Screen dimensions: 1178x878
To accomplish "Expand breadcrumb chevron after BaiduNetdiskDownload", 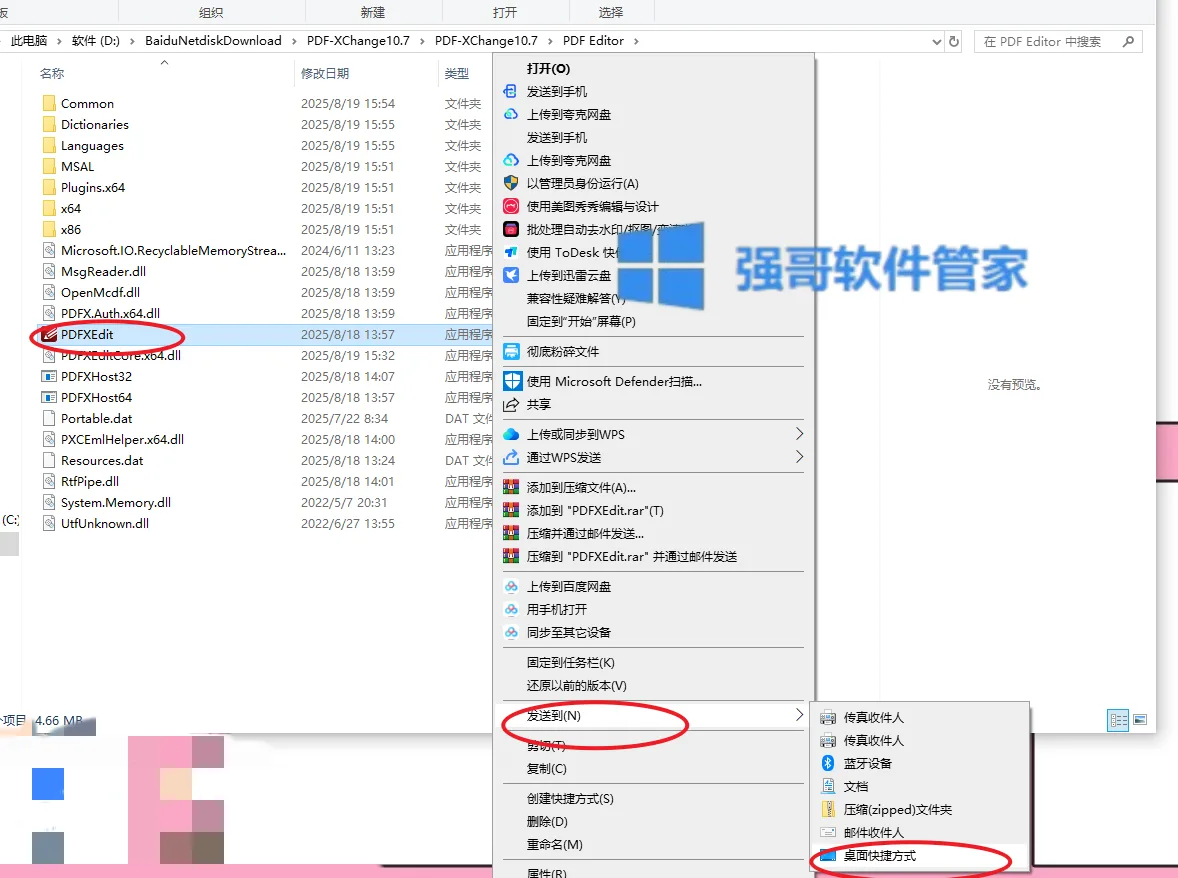I will 294,41.
